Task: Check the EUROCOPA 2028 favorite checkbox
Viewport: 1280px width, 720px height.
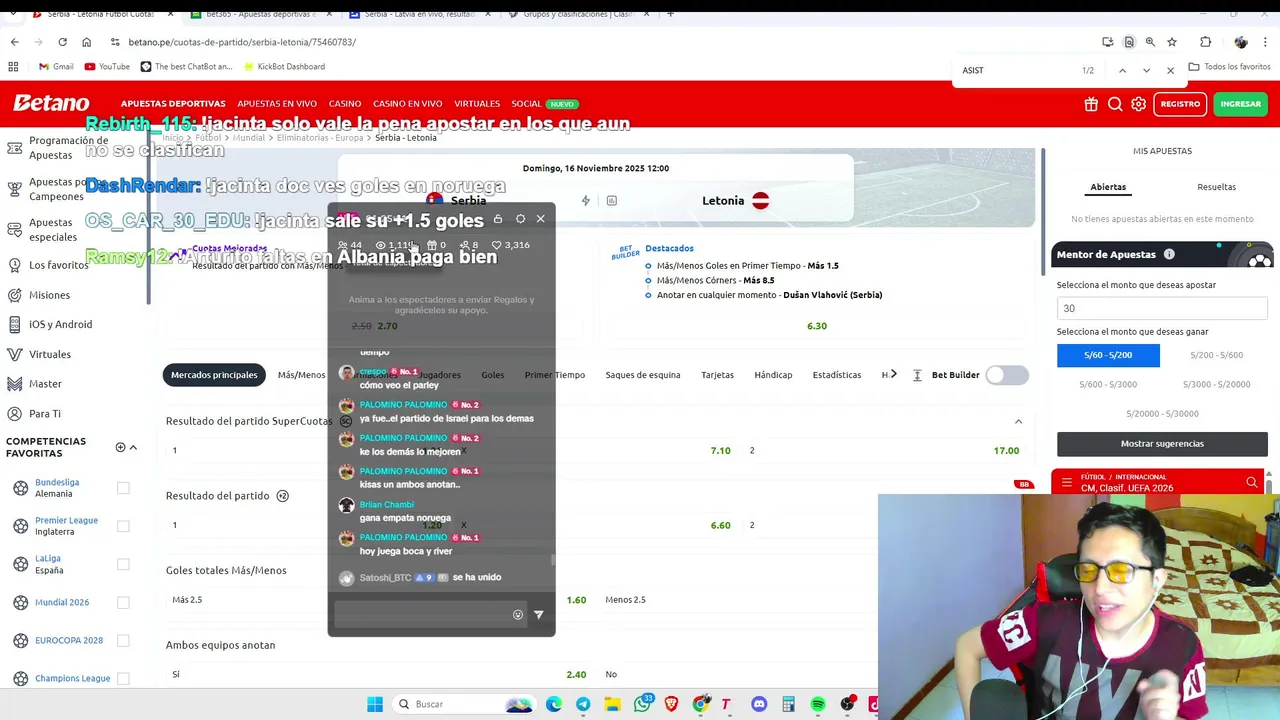Action: (x=123, y=640)
